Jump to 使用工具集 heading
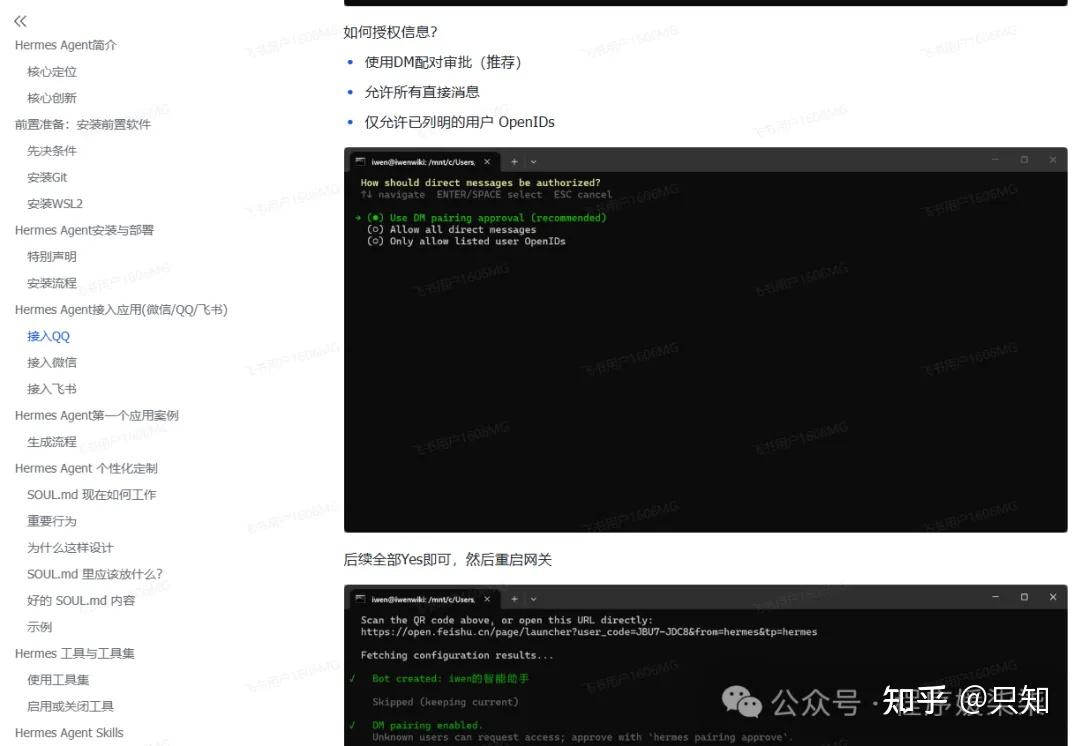Viewport: 1080px width, 746px height. 58,680
